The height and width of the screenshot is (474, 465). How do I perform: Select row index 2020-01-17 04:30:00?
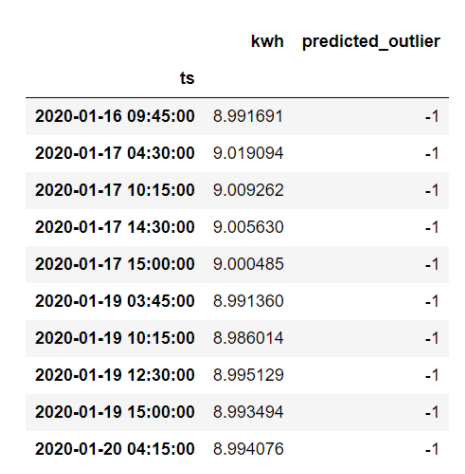(115, 153)
